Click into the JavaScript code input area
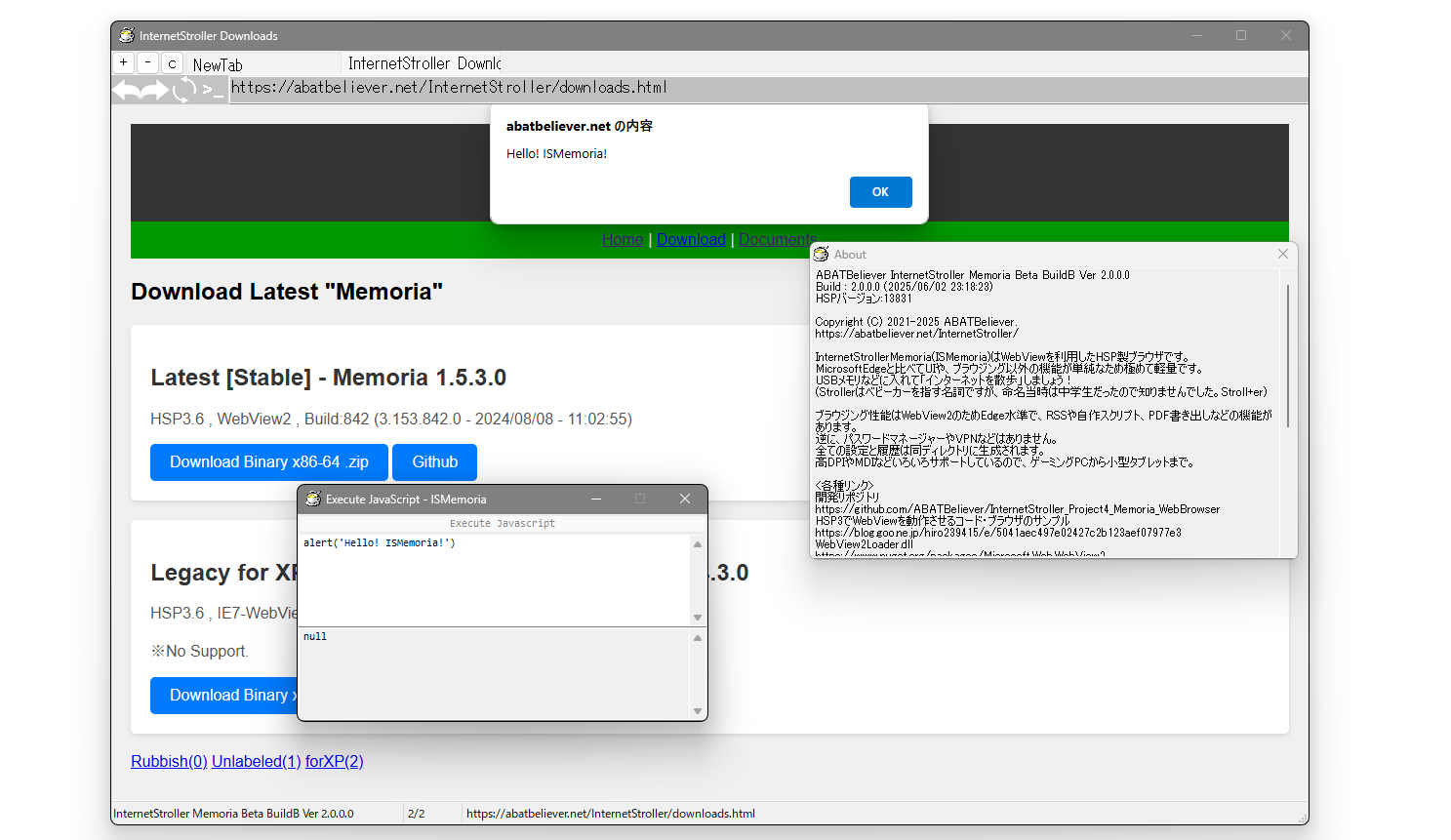Screen dimensions: 1451x840 coord(494,580)
